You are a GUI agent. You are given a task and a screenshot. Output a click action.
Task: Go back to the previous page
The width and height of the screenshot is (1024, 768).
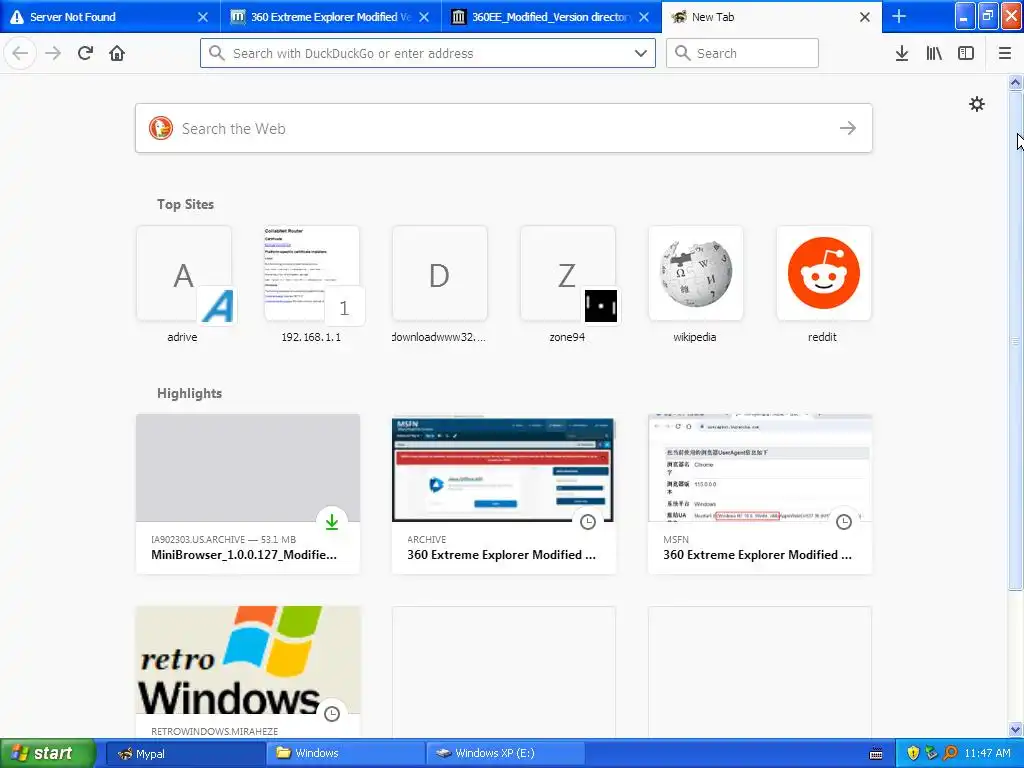pyautogui.click(x=20, y=53)
